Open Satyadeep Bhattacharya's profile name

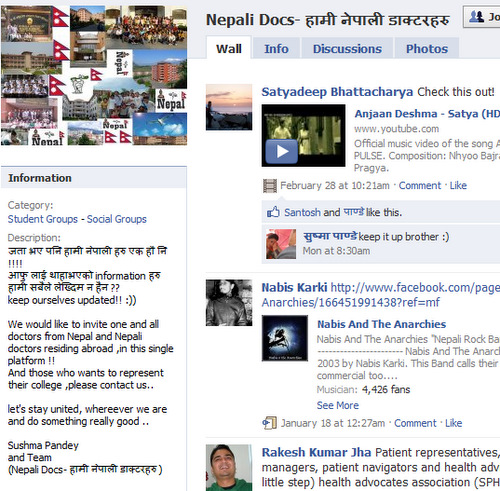(x=337, y=92)
